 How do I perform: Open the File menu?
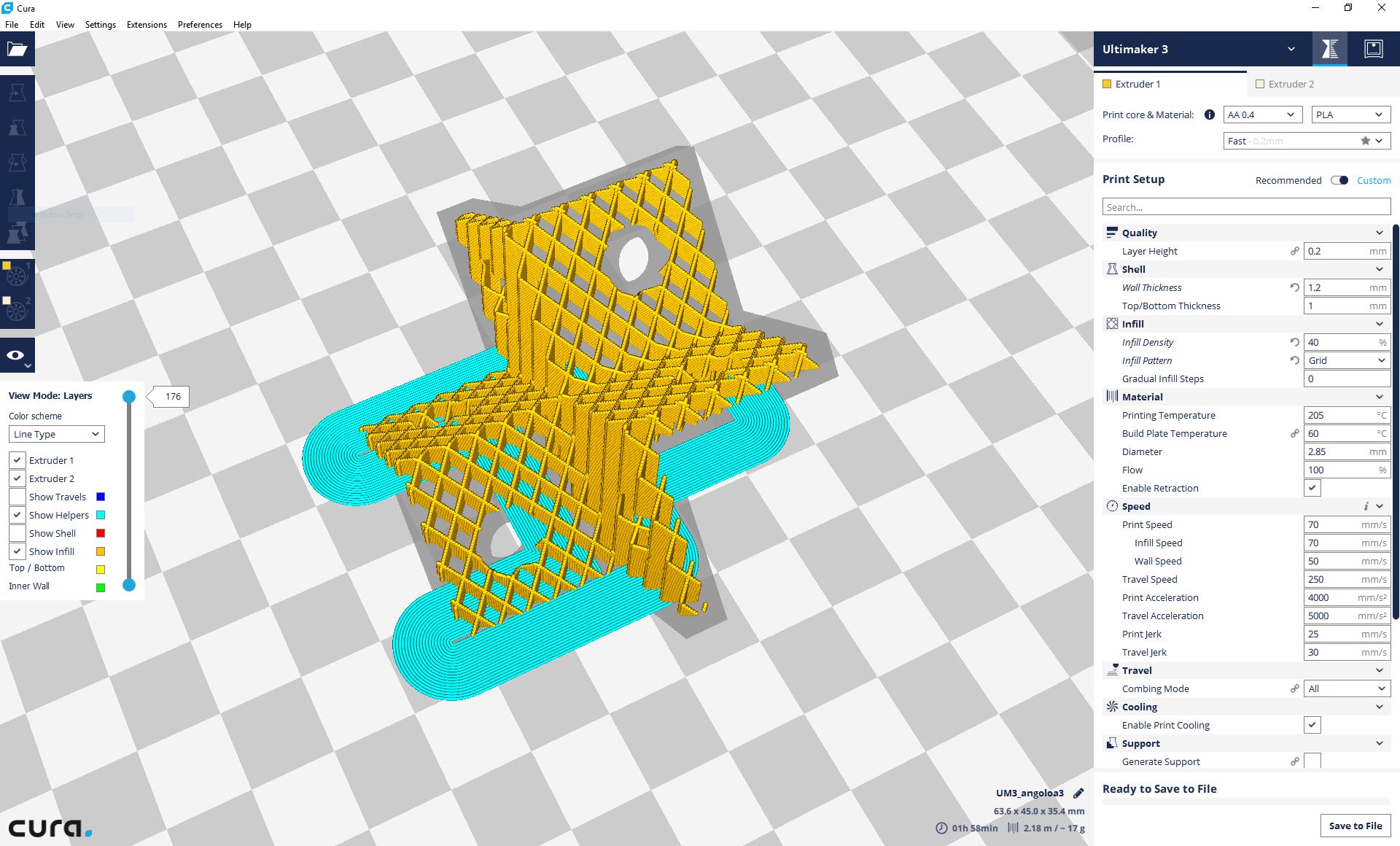pos(12,24)
